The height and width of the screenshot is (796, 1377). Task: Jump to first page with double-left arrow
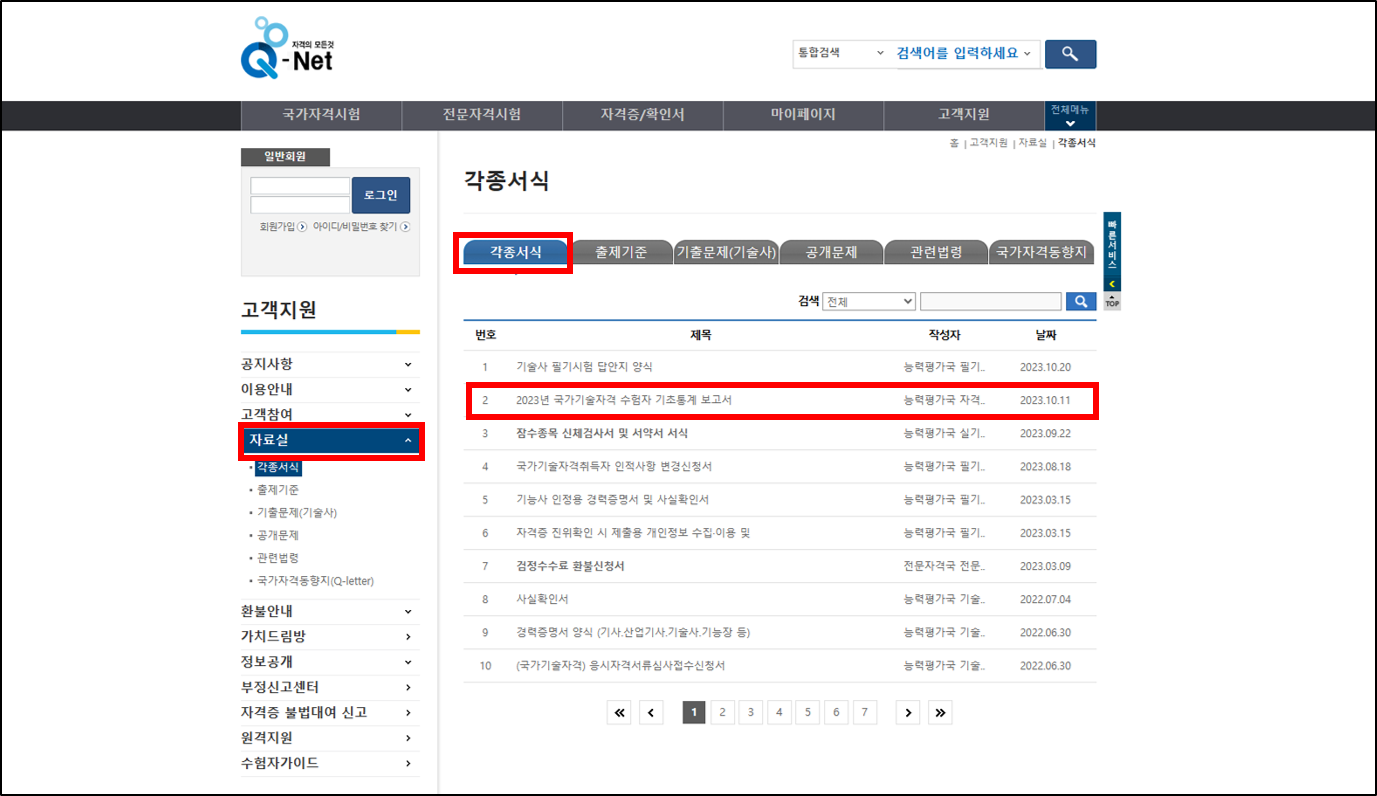tap(619, 712)
